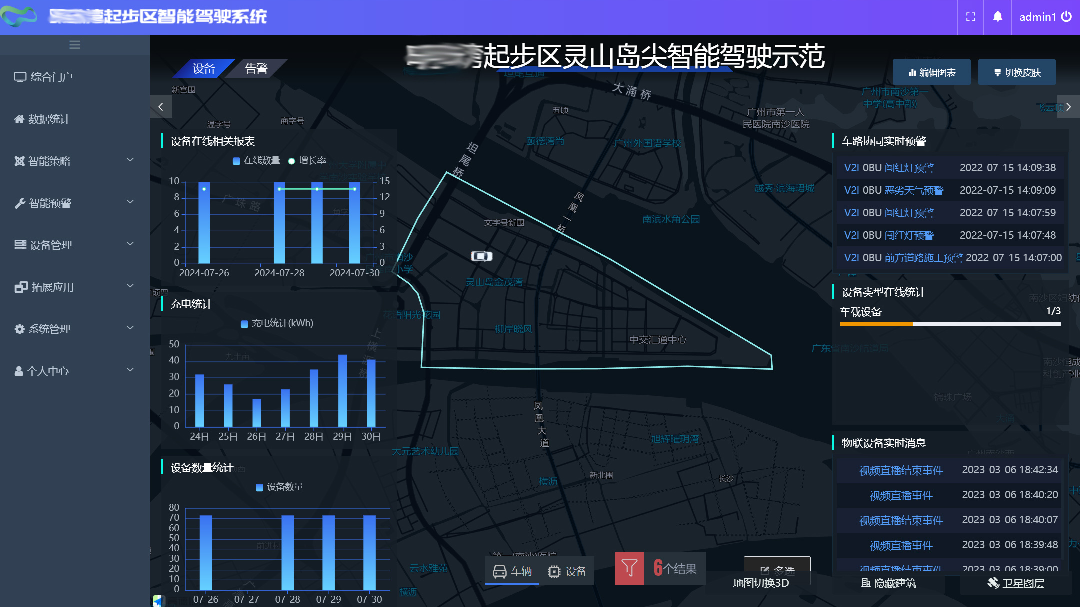Open the notification bell
1080x607 pixels.
pos(997,17)
